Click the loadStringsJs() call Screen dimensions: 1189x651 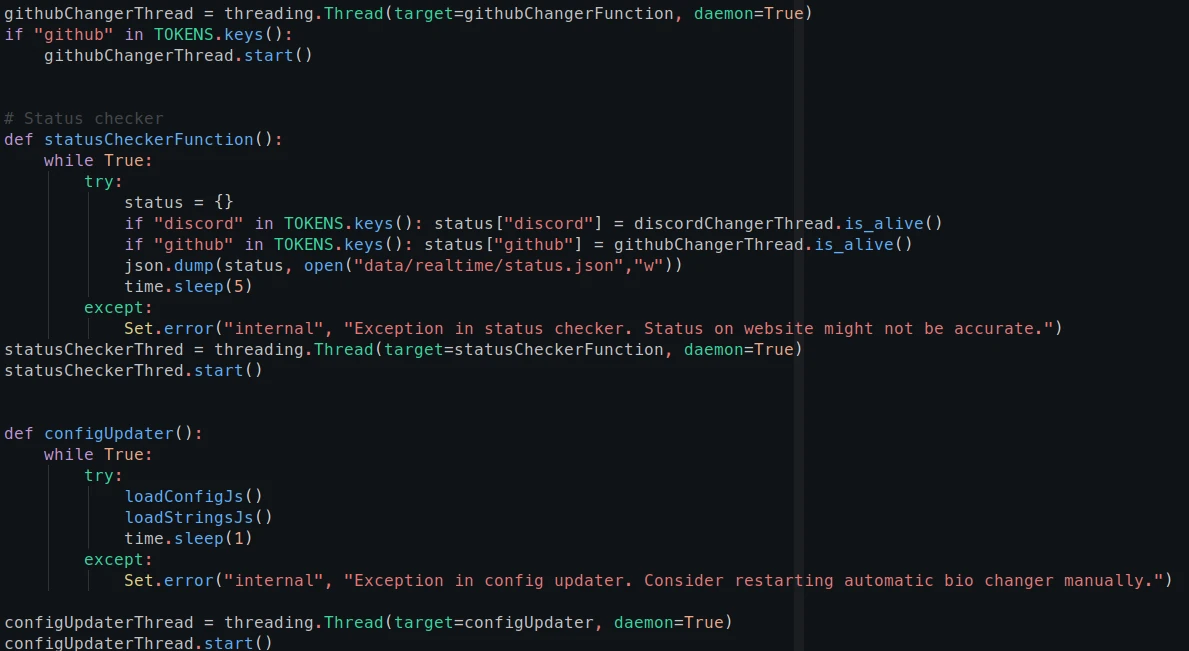click(x=198, y=517)
